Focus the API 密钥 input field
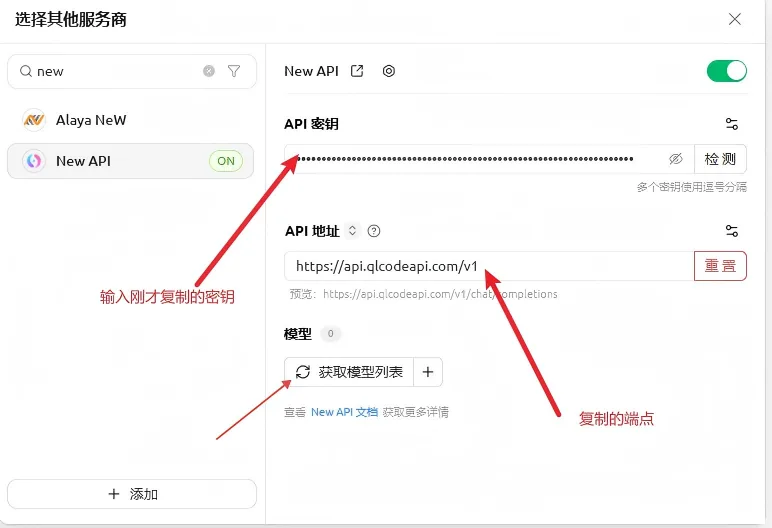772x528 pixels. click(489, 159)
